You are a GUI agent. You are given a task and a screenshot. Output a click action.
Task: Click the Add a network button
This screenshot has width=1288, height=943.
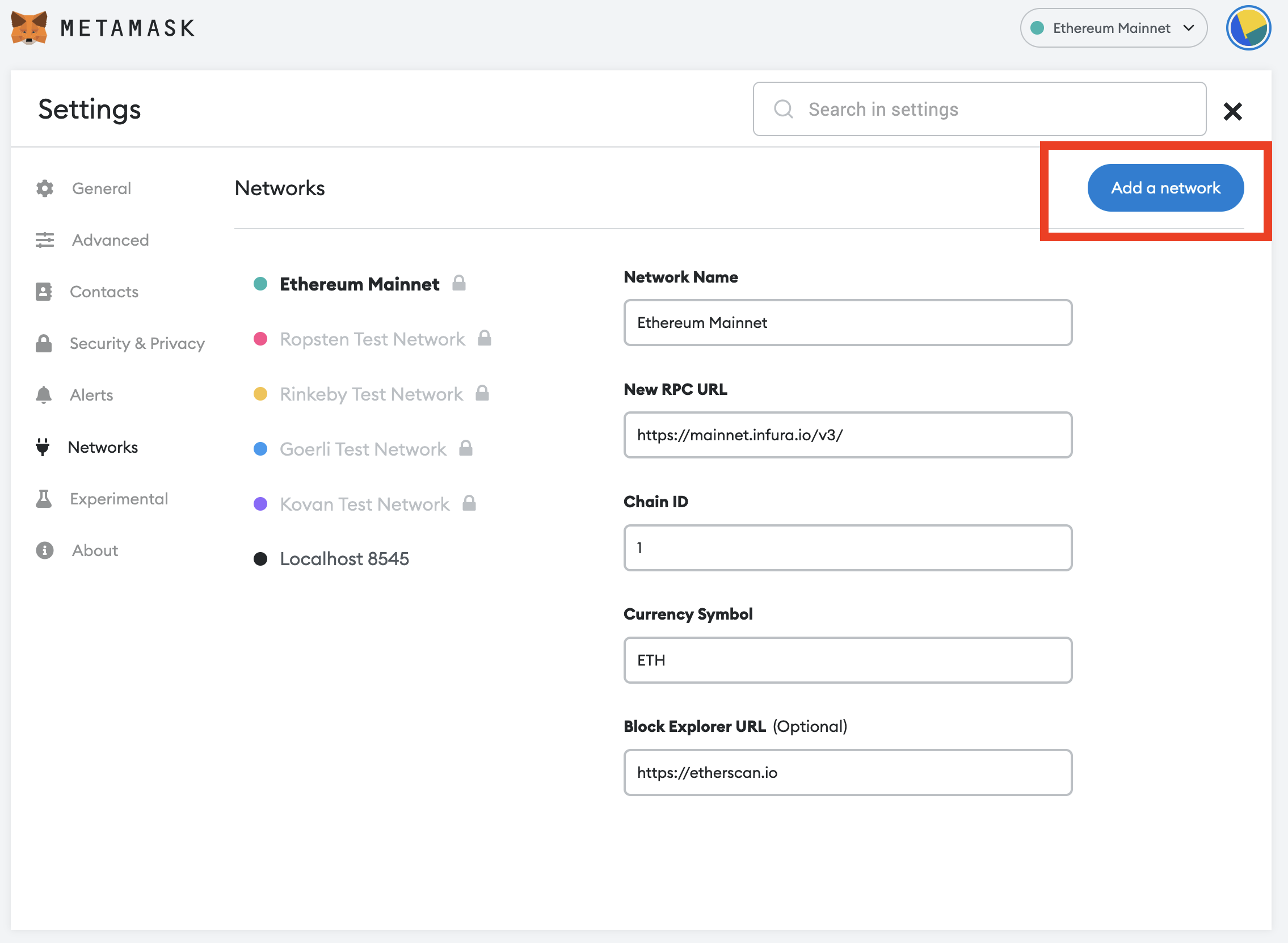[x=1165, y=188]
